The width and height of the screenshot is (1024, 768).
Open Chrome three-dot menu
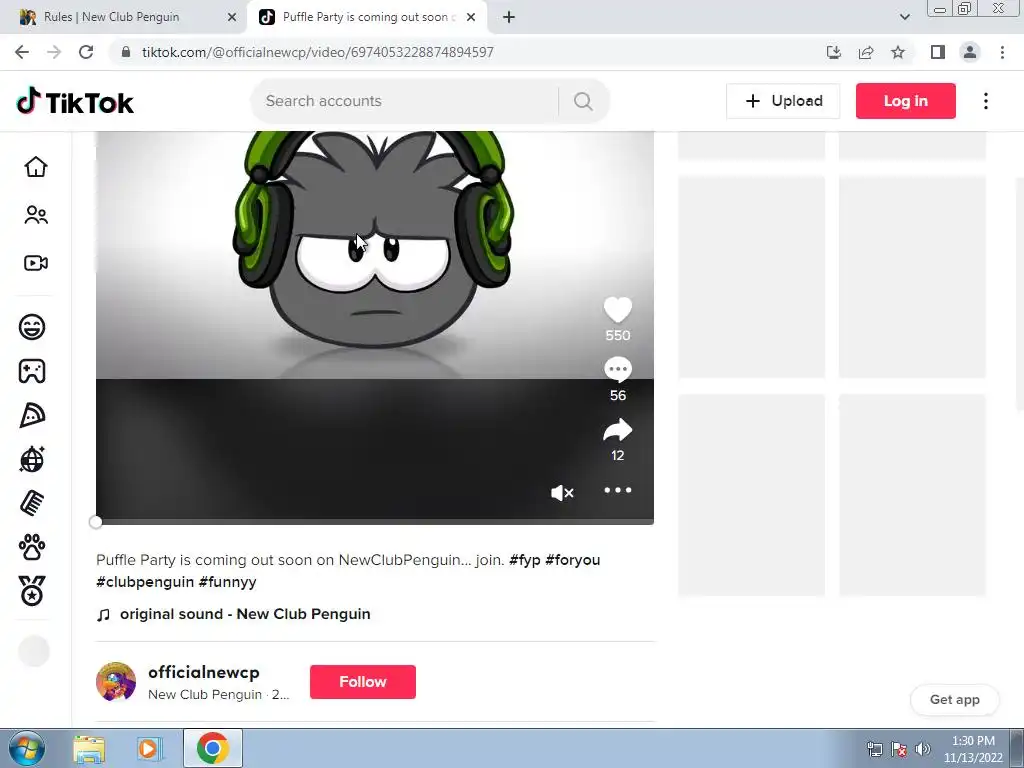tap(1002, 52)
